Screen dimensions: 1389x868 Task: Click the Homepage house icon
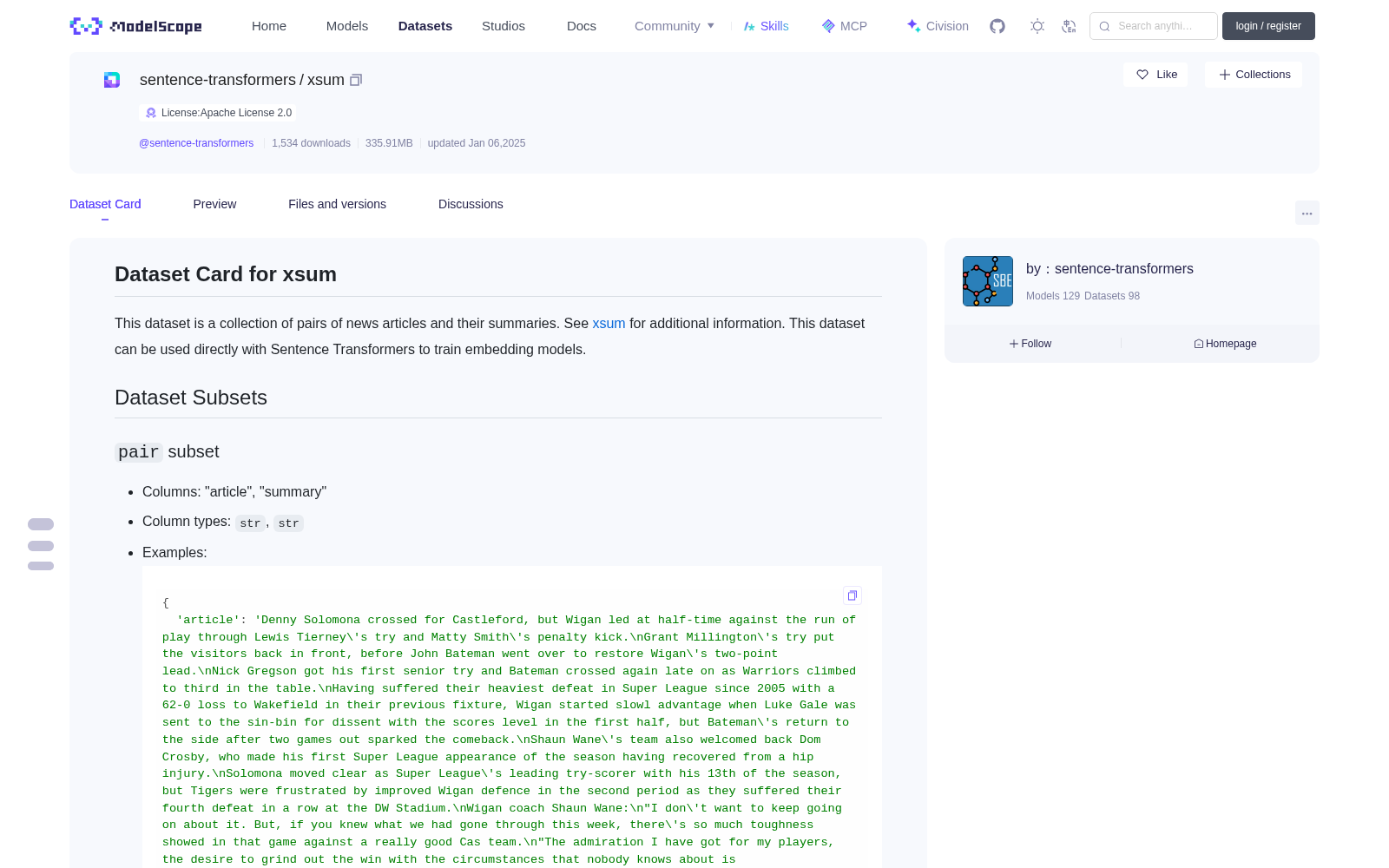click(x=1199, y=344)
